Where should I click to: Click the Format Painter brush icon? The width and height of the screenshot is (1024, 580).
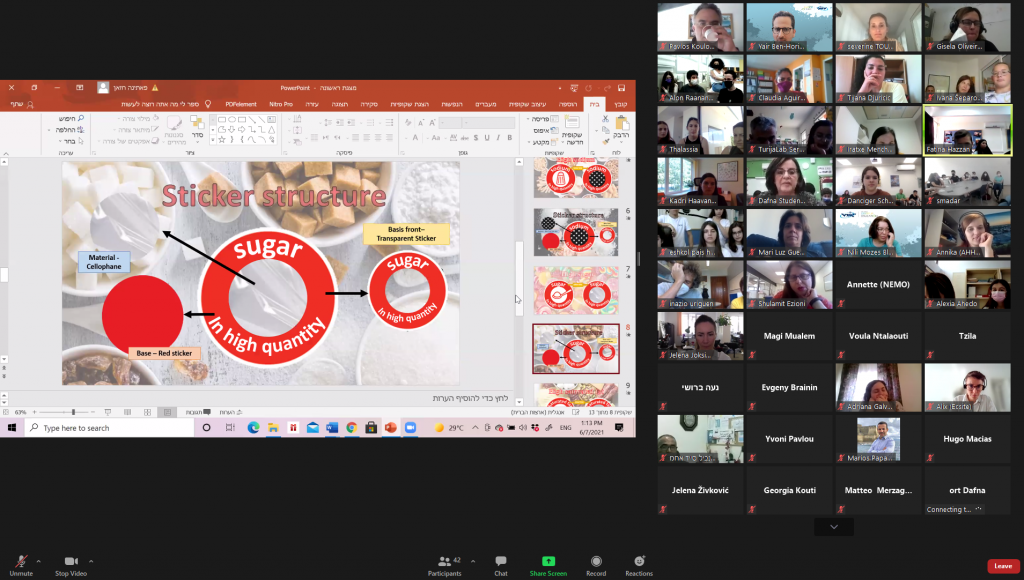click(x=605, y=142)
